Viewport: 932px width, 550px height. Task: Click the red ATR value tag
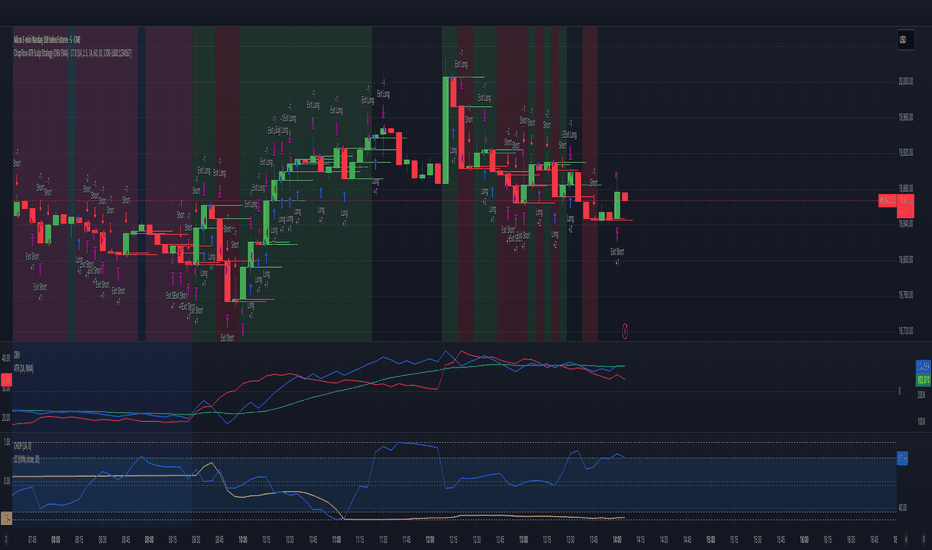pos(6,381)
